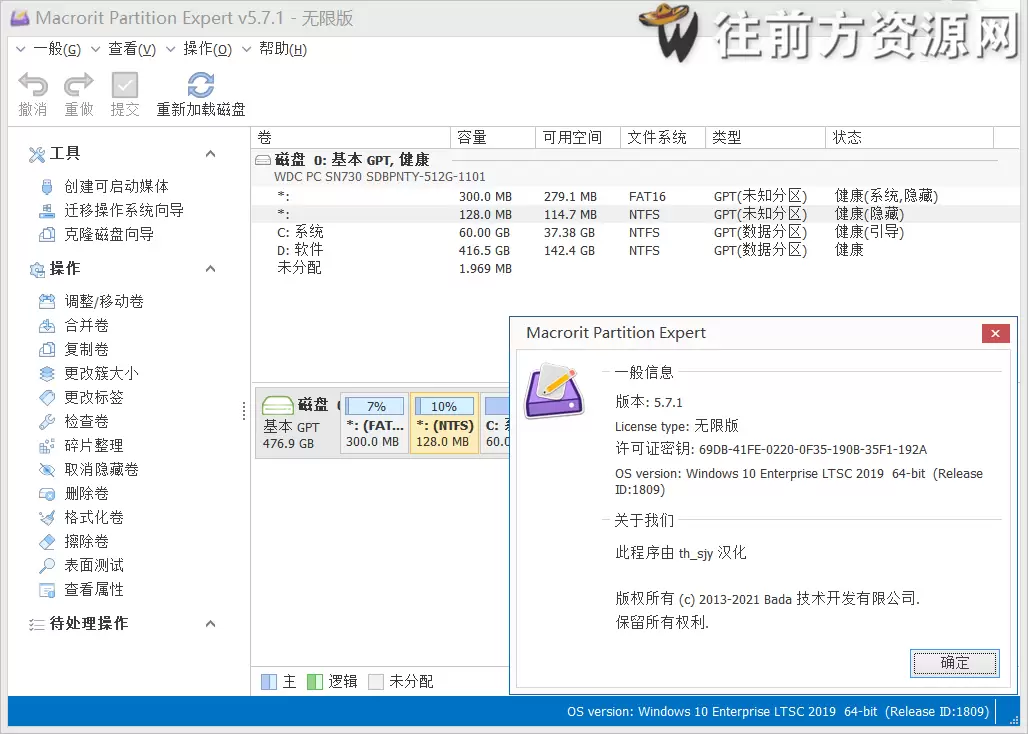Run 表面测试 surface test

pos(94,566)
